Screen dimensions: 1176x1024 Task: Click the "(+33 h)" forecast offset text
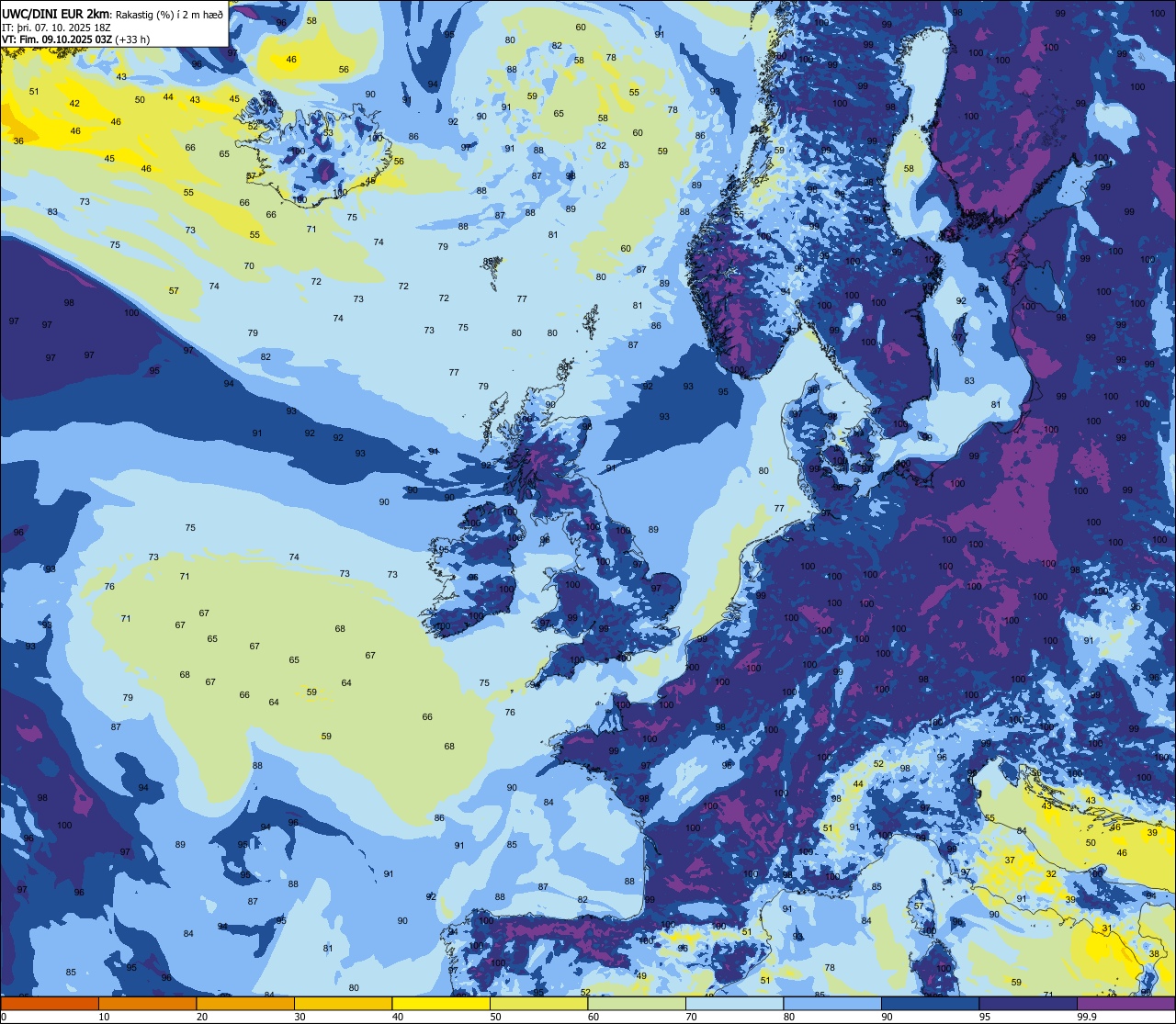point(133,39)
